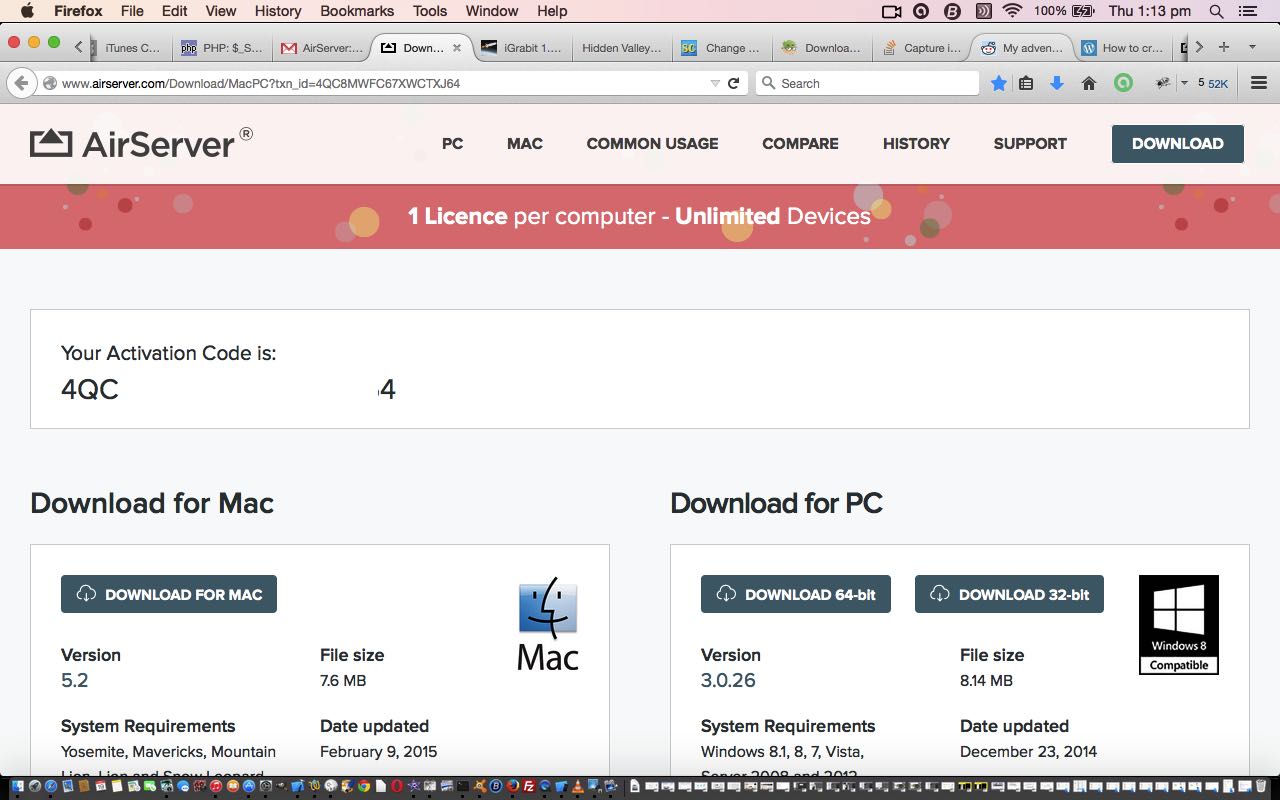Screen dimensions: 1280x800
Task: Click DOWNLOAD 32-bit button
Action: click(1009, 594)
